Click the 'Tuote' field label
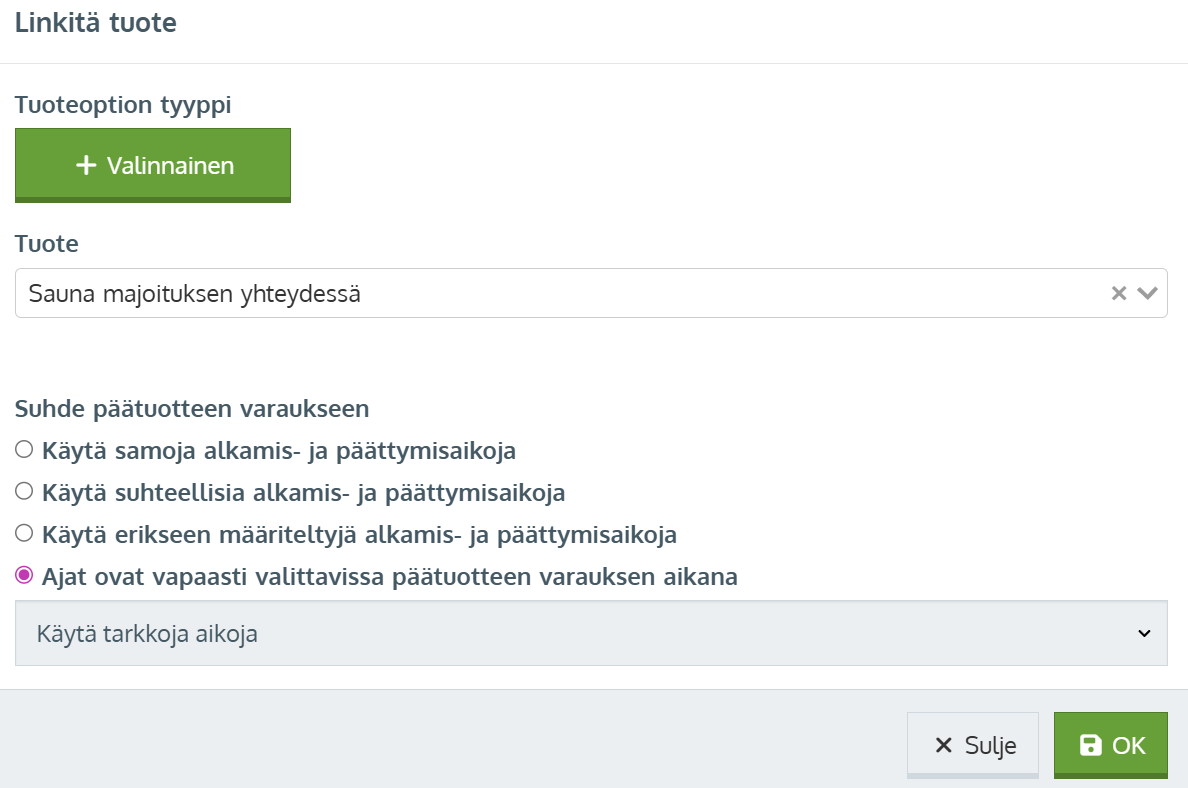The image size is (1188, 788). (47, 244)
